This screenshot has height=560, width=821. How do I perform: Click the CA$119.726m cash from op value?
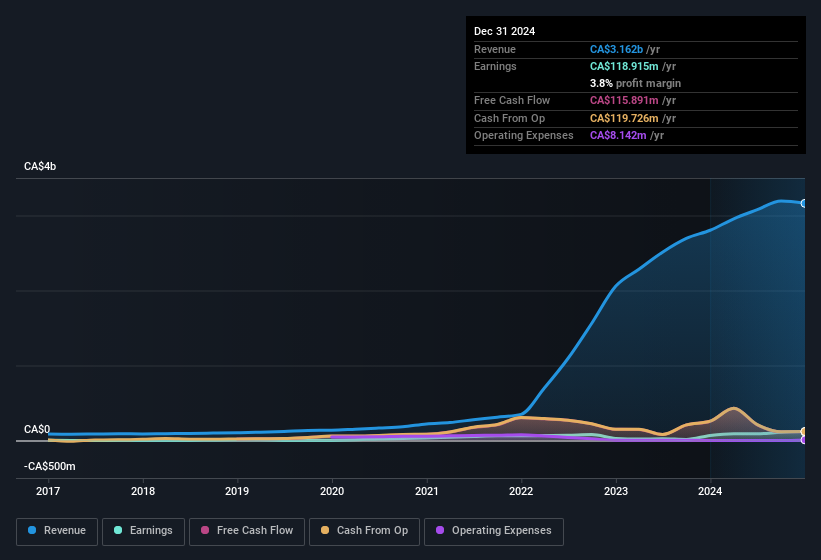(624, 118)
